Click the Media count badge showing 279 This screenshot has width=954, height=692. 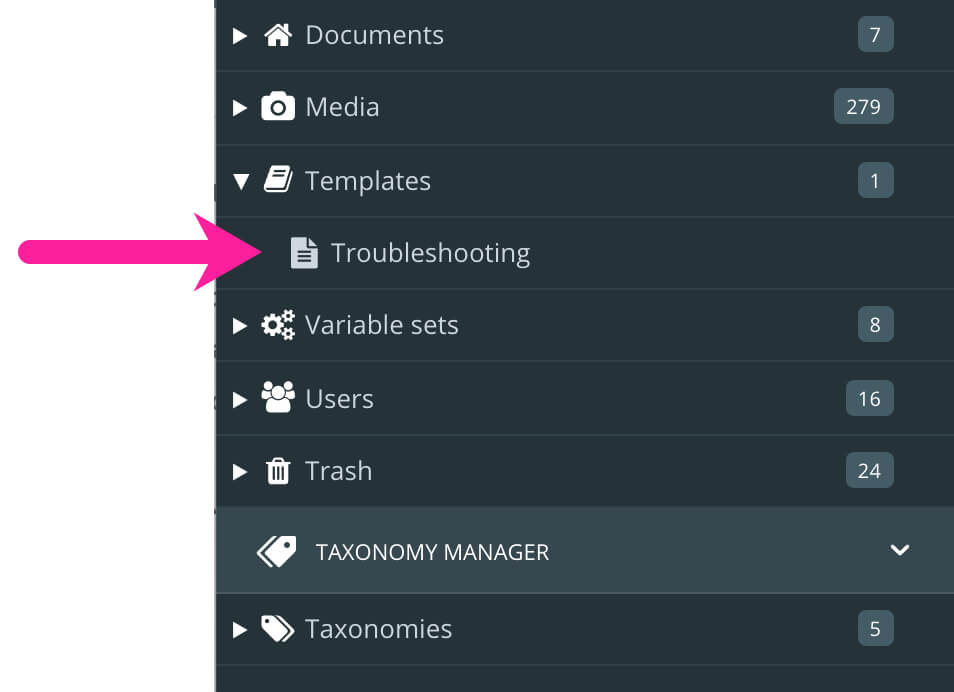pyautogui.click(x=862, y=106)
